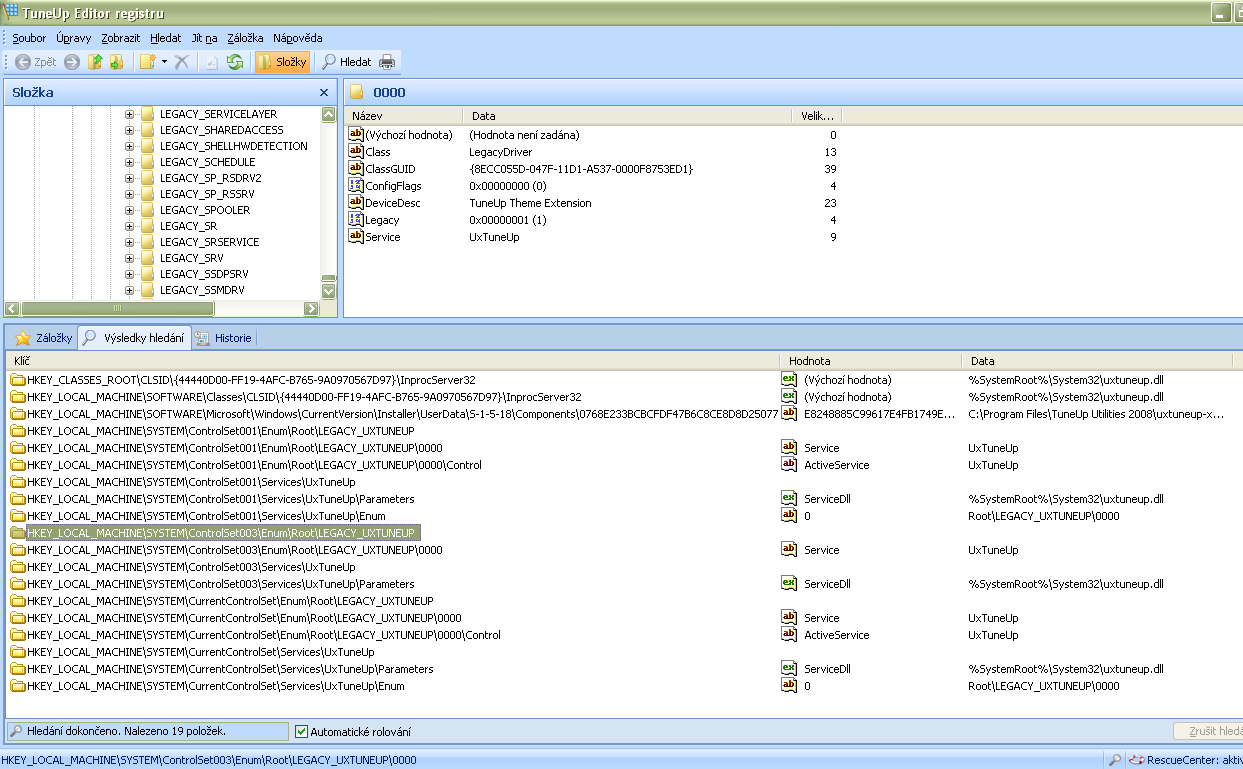Click the jump-to-key folder icon with green arrow
1243x769 pixels.
[116, 62]
